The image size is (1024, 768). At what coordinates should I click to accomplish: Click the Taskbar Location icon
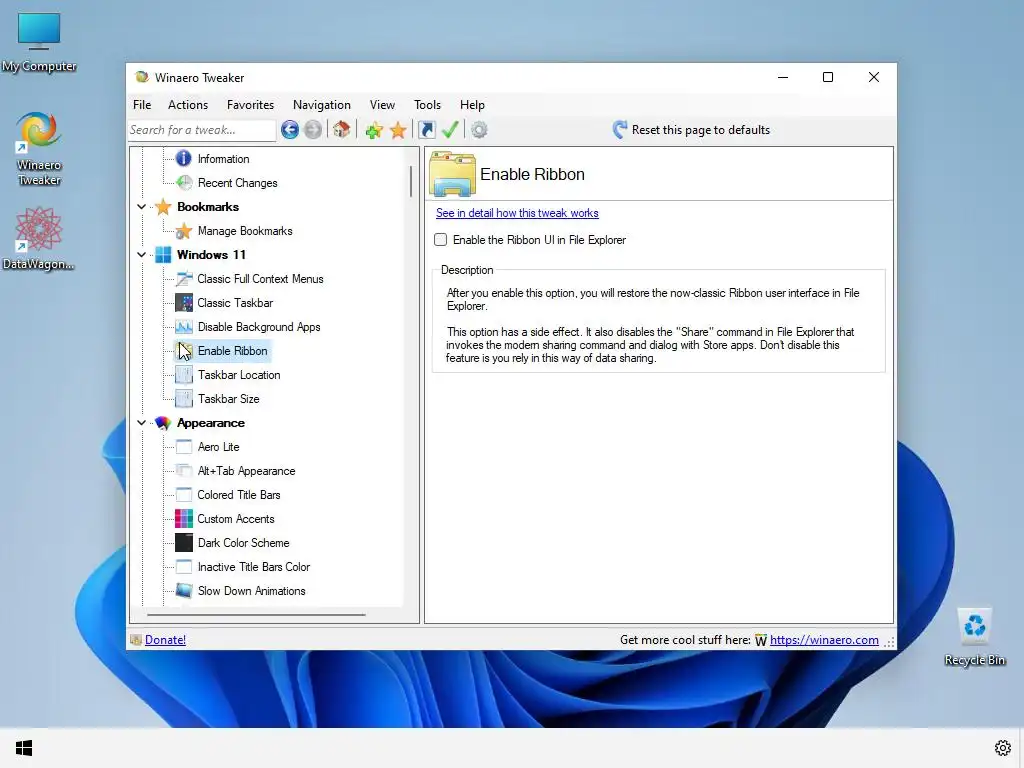click(184, 375)
